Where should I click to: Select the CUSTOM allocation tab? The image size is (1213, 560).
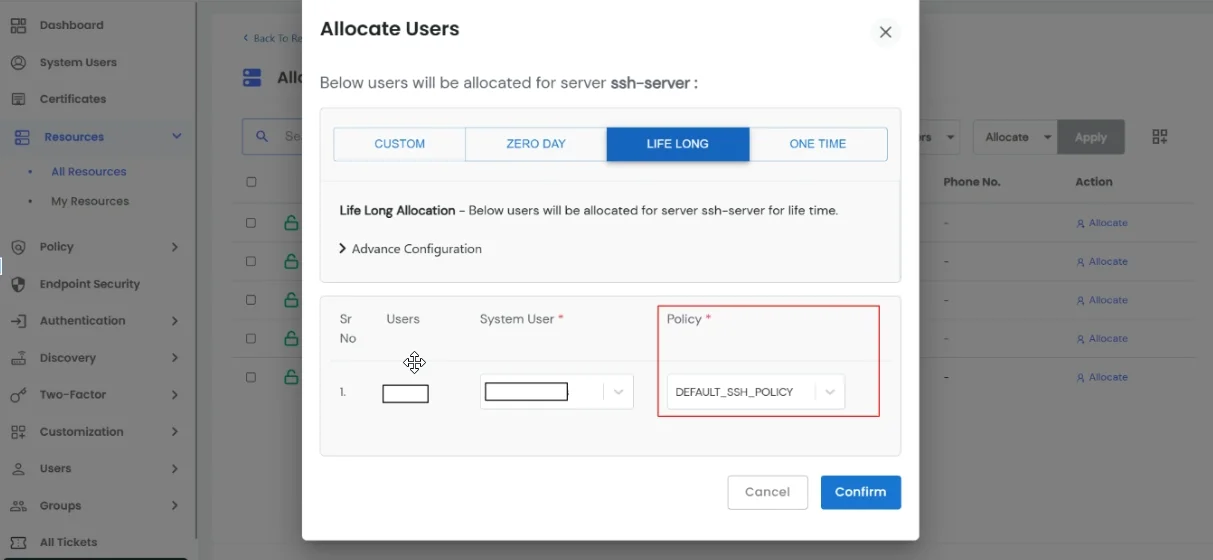coord(400,144)
